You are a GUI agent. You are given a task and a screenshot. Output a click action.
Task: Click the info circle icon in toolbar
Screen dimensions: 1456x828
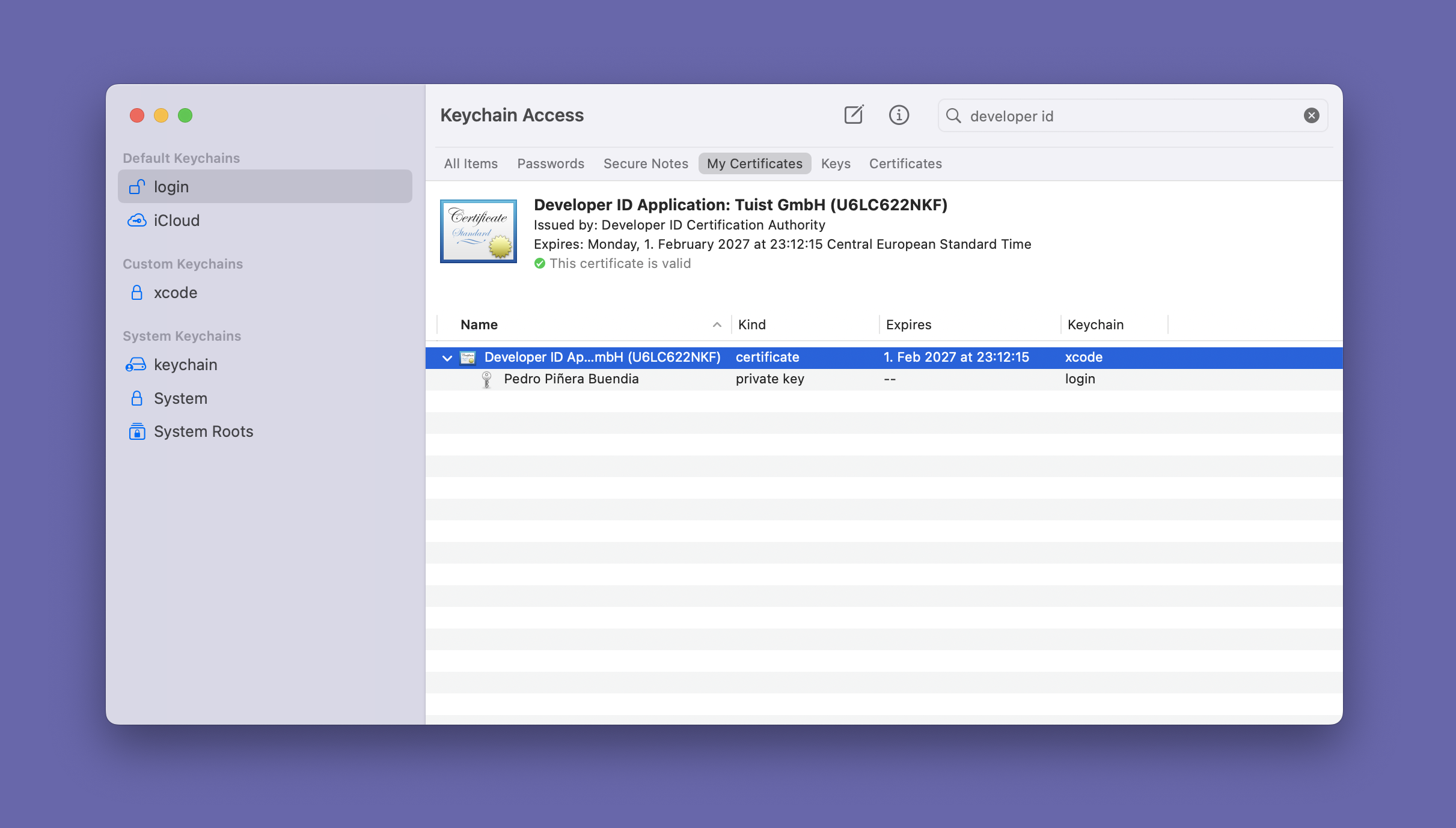899,115
